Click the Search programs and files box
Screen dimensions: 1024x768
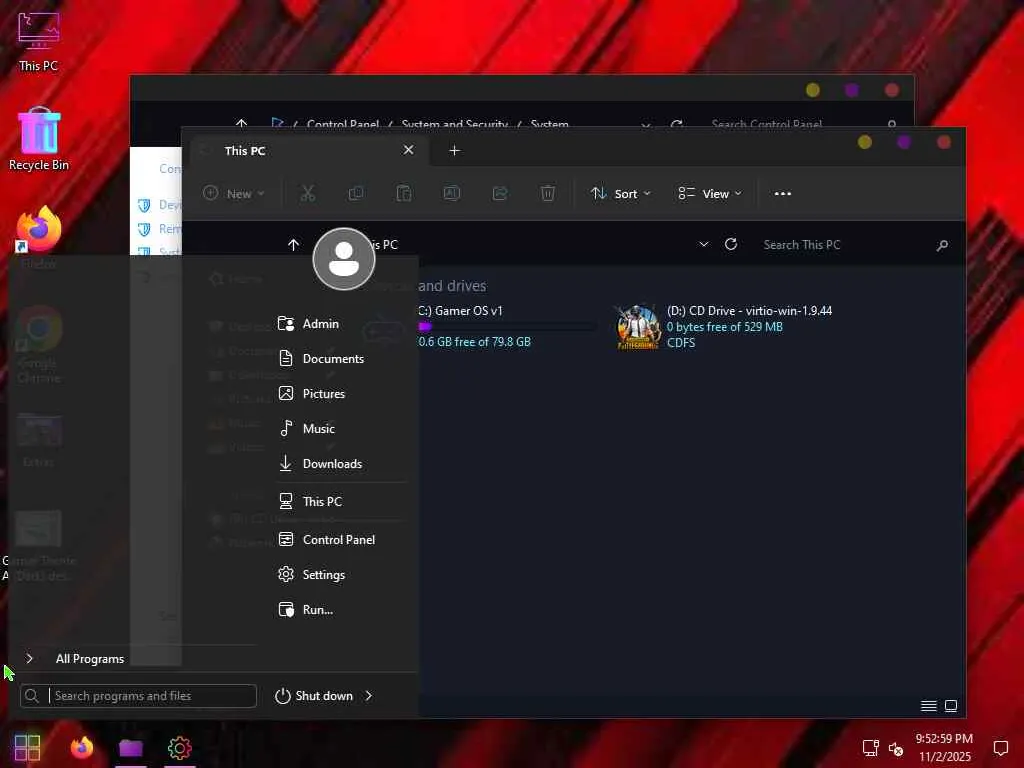pyautogui.click(x=138, y=696)
